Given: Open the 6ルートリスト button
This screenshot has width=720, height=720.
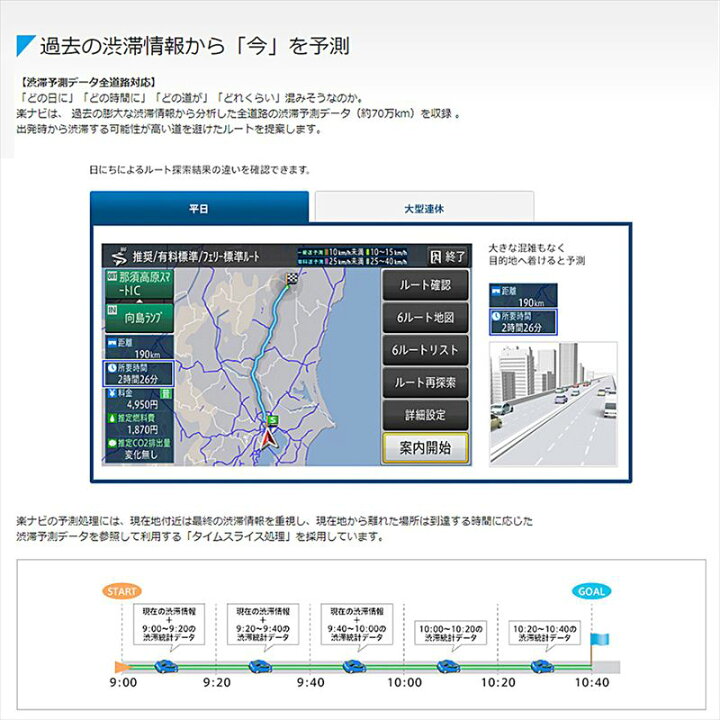Looking at the screenshot, I should 425,350.
